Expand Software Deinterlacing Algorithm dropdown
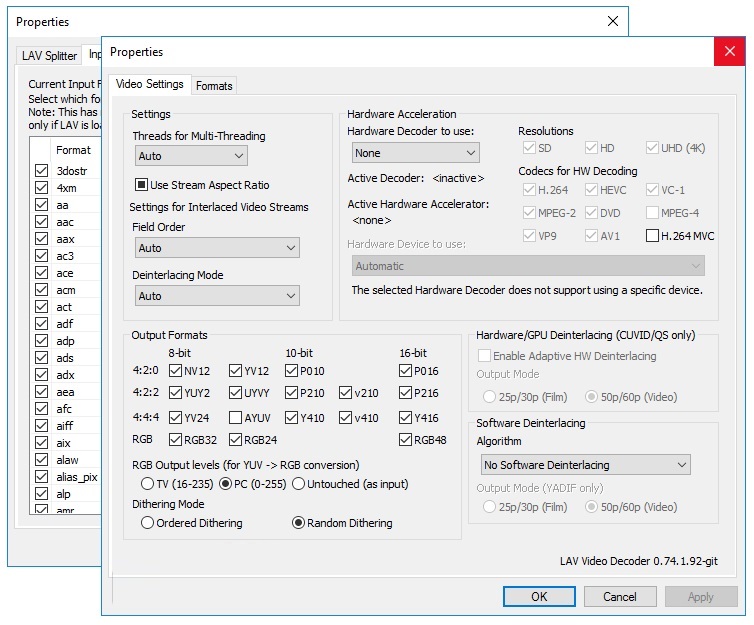The height and width of the screenshot is (625, 754). pos(584,465)
